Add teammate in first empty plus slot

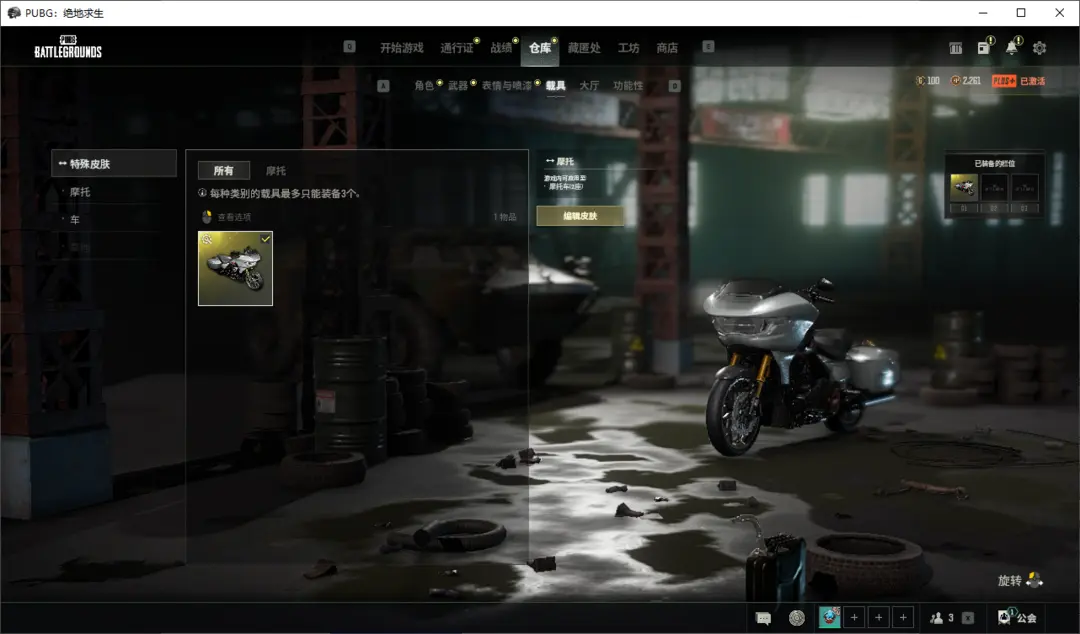[854, 617]
